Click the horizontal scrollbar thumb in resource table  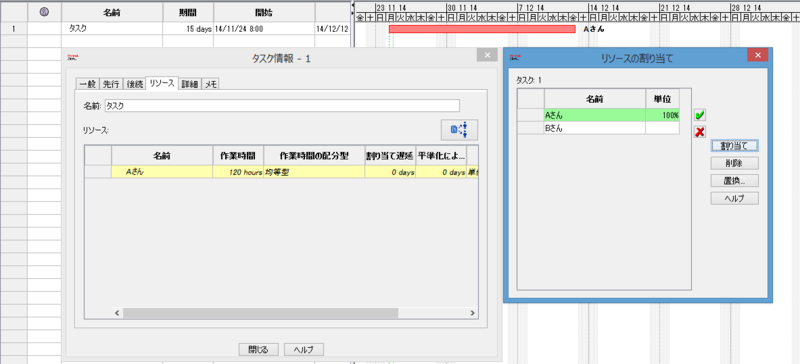tap(260, 313)
